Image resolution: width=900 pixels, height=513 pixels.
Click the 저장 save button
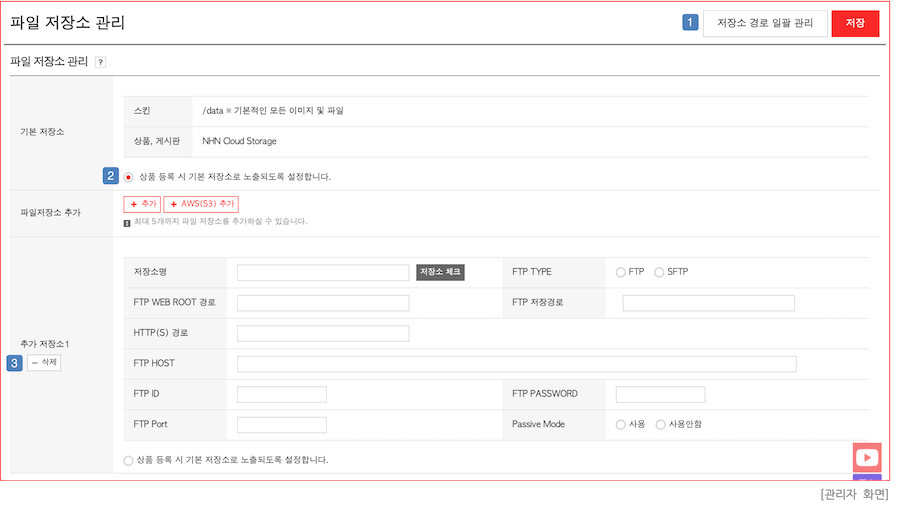[855, 23]
